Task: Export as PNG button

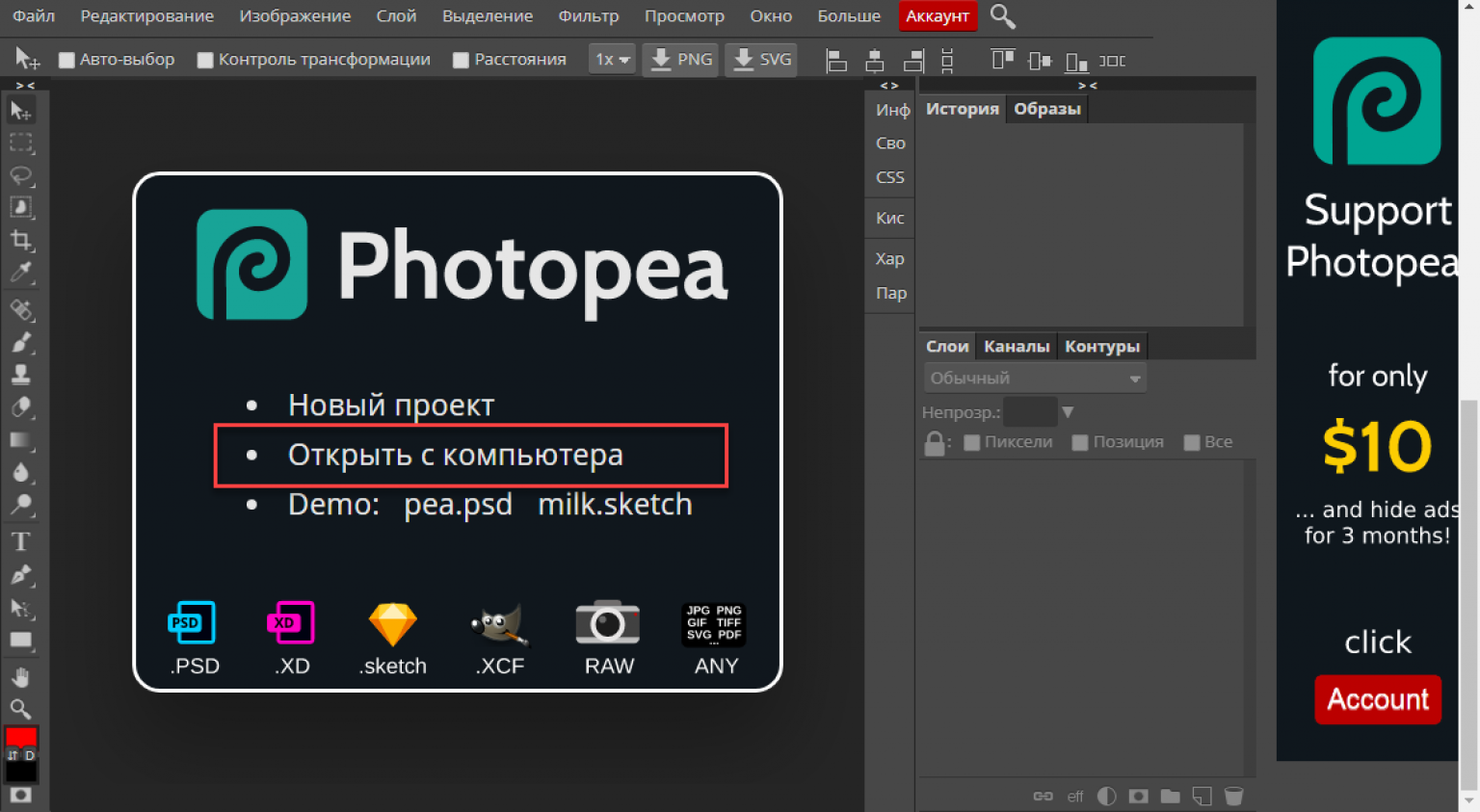Action: [x=681, y=60]
